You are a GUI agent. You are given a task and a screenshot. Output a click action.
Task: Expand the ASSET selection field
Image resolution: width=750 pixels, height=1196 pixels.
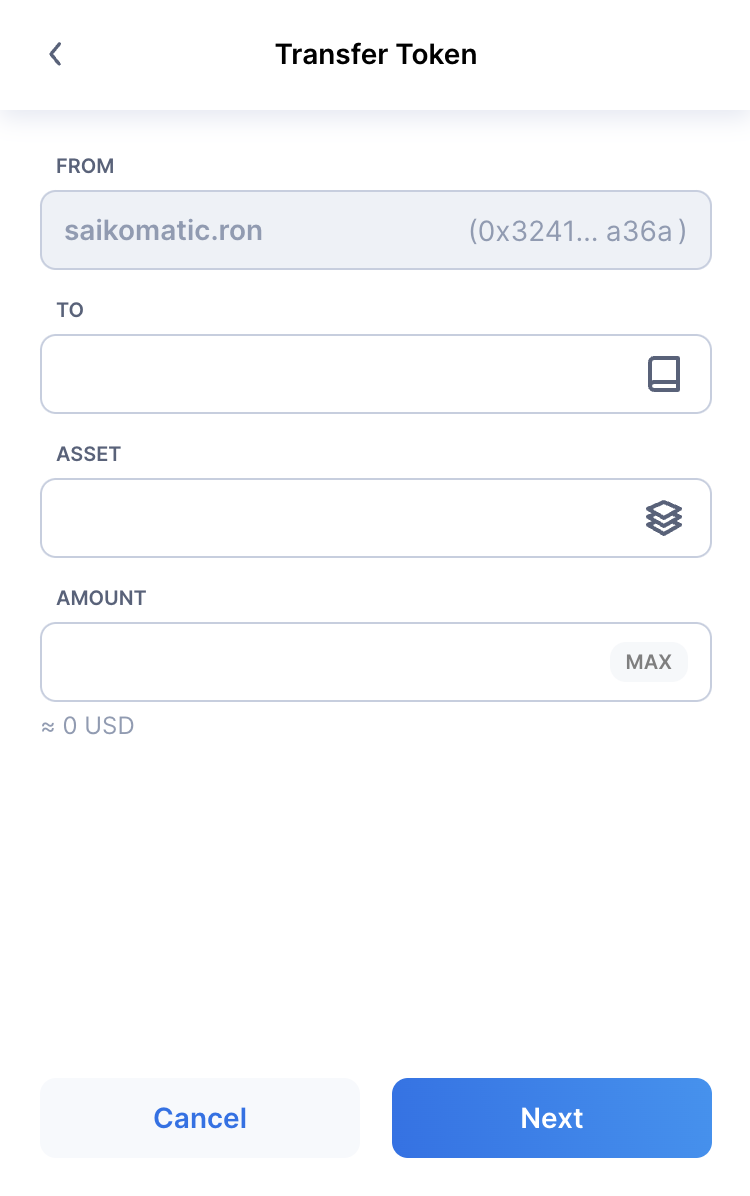click(x=375, y=518)
